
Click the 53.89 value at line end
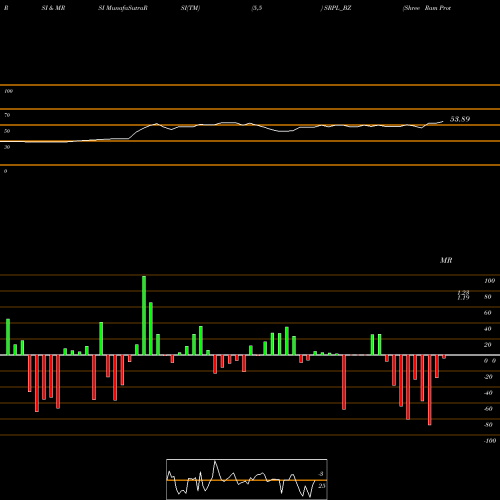pos(460,119)
